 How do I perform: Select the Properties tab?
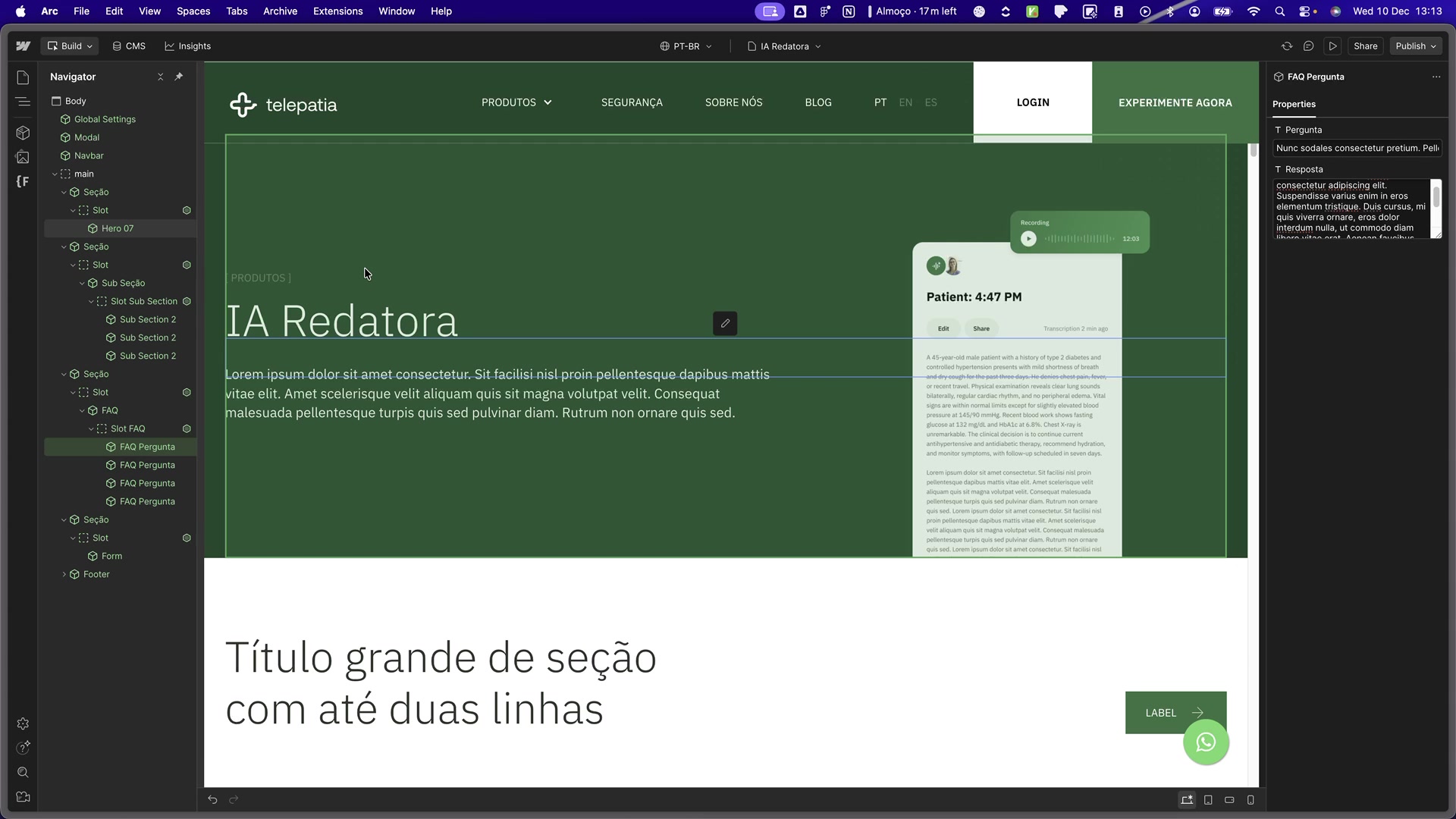1294,104
